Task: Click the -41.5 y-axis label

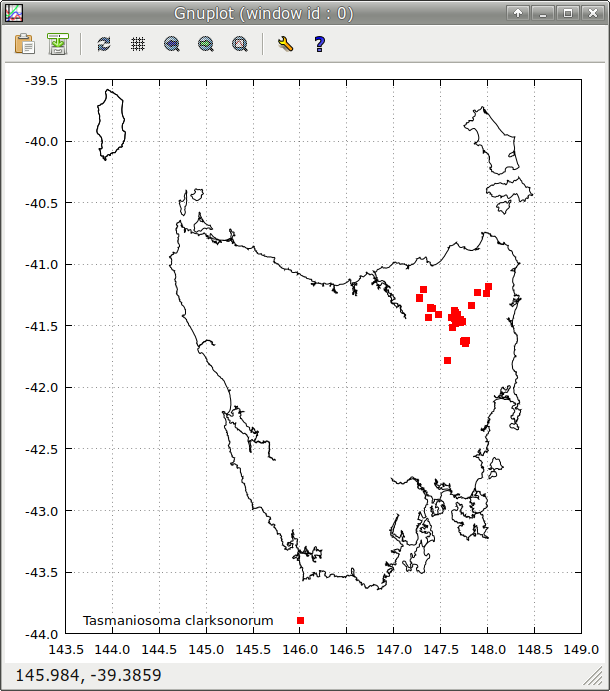Action: tap(42, 327)
